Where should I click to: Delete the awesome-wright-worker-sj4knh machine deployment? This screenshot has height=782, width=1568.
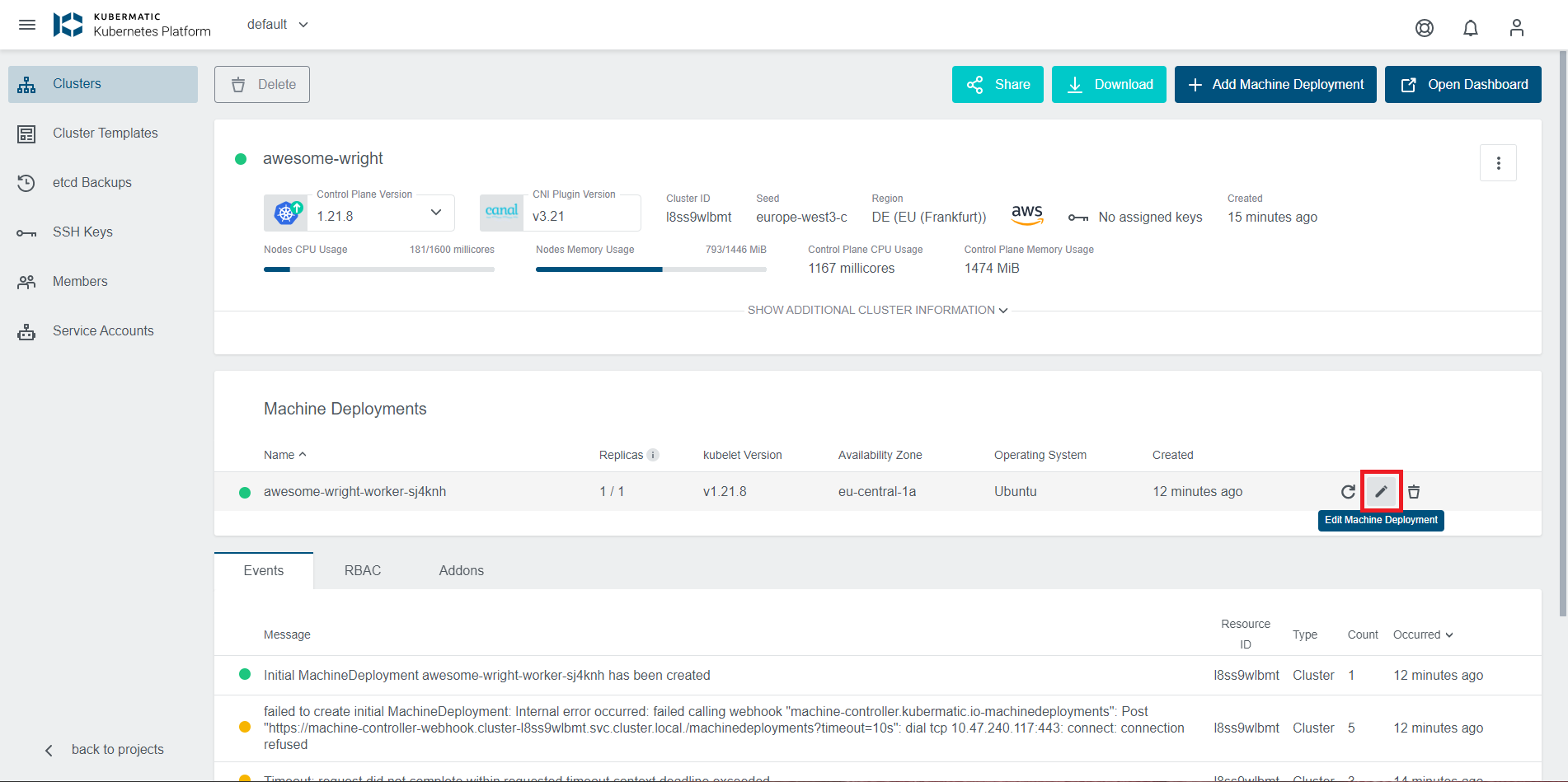1414,491
